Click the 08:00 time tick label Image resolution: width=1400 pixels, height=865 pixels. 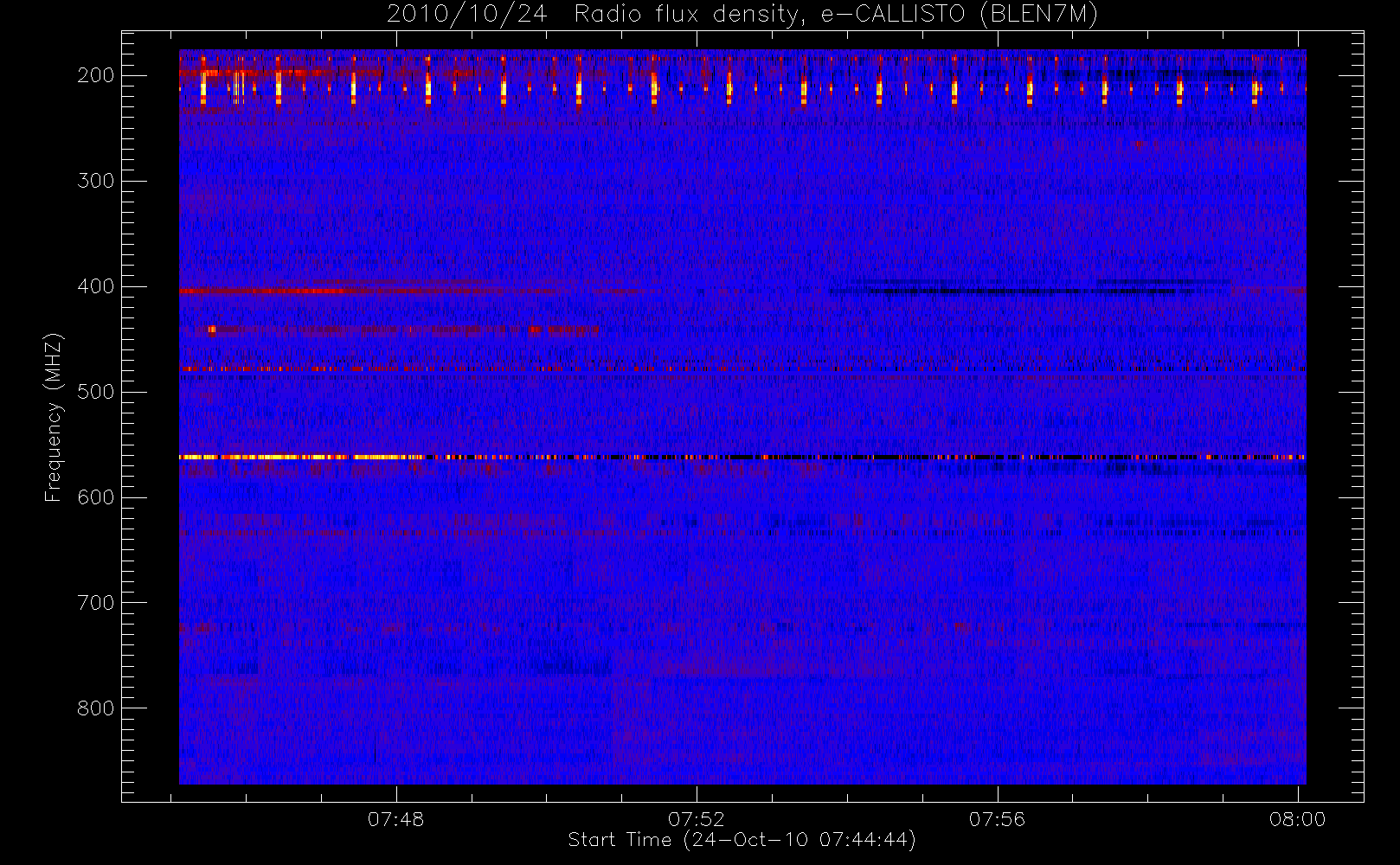click(x=1298, y=819)
